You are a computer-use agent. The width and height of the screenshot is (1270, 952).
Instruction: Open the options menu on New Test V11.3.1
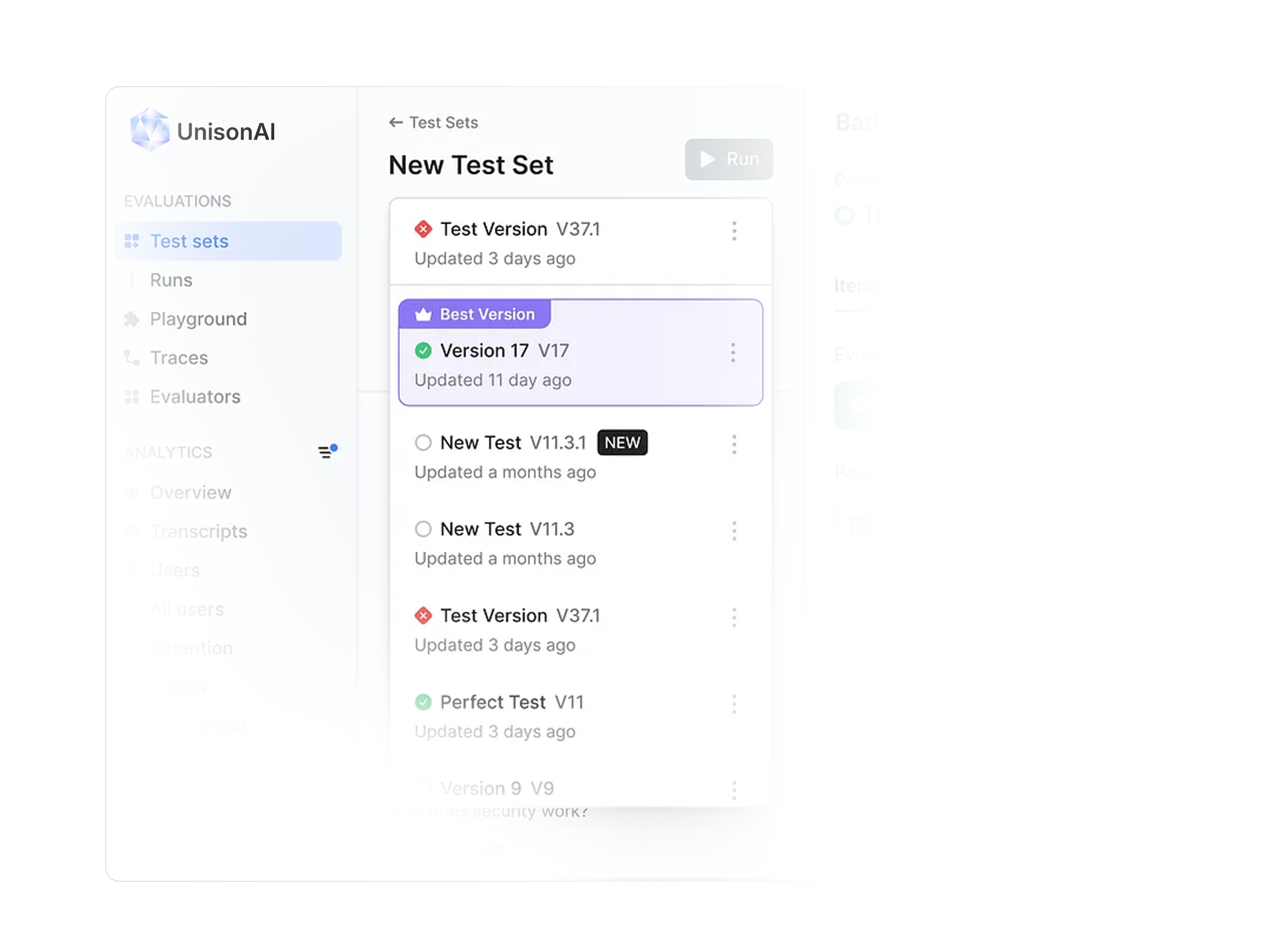(x=734, y=445)
